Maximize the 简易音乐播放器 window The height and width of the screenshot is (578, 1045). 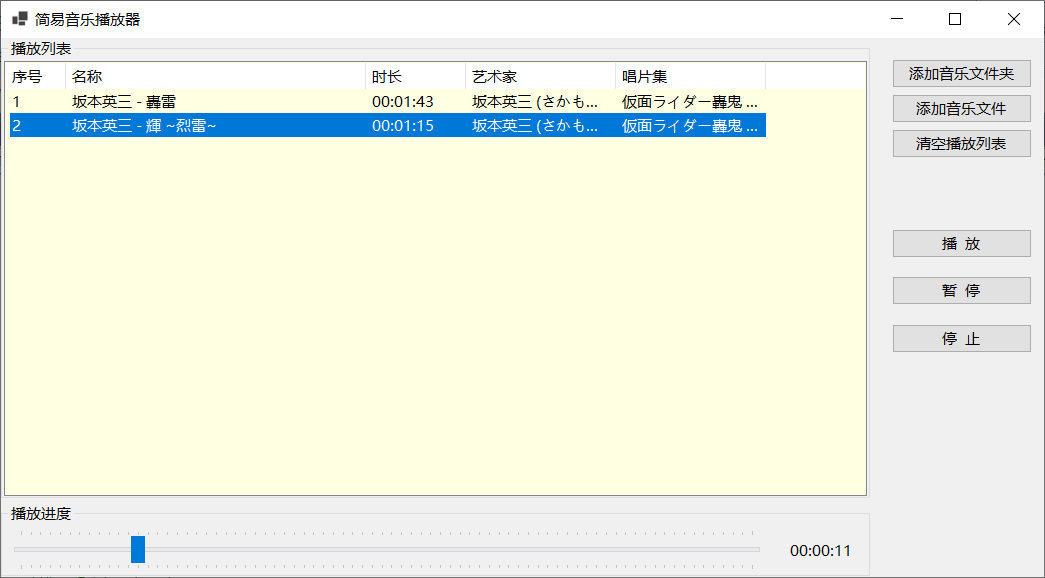tap(955, 19)
